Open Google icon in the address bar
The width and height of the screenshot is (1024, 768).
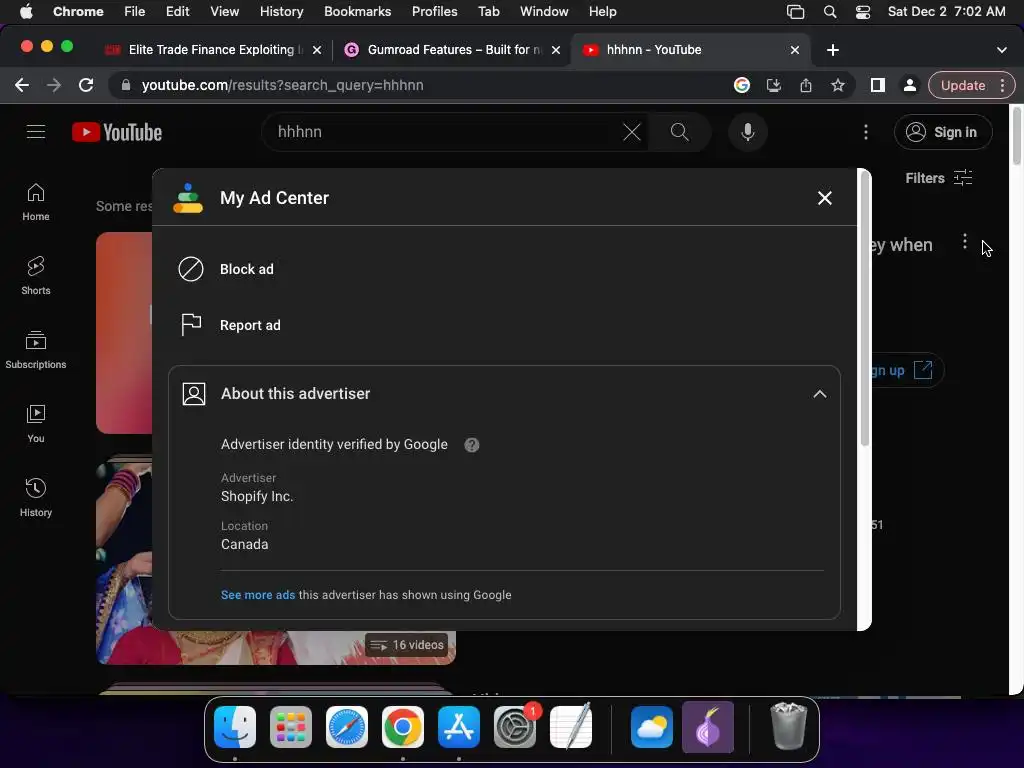click(742, 86)
